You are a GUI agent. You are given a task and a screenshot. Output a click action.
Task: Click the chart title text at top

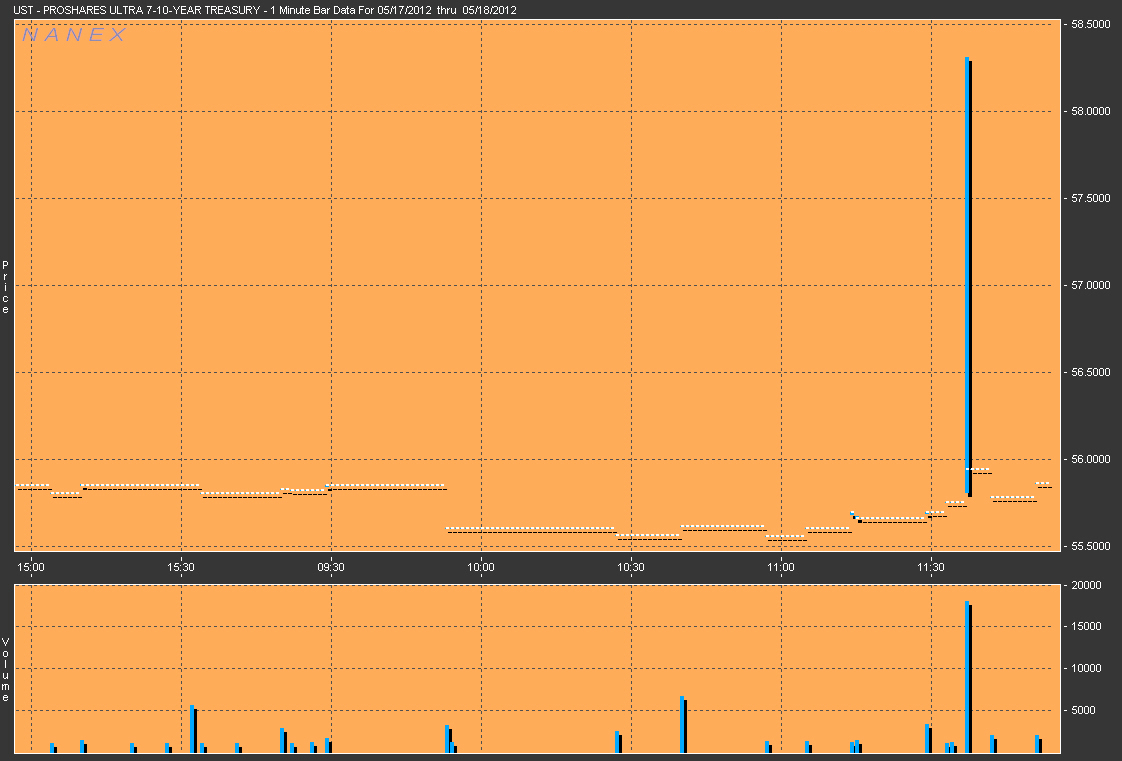(x=265, y=10)
